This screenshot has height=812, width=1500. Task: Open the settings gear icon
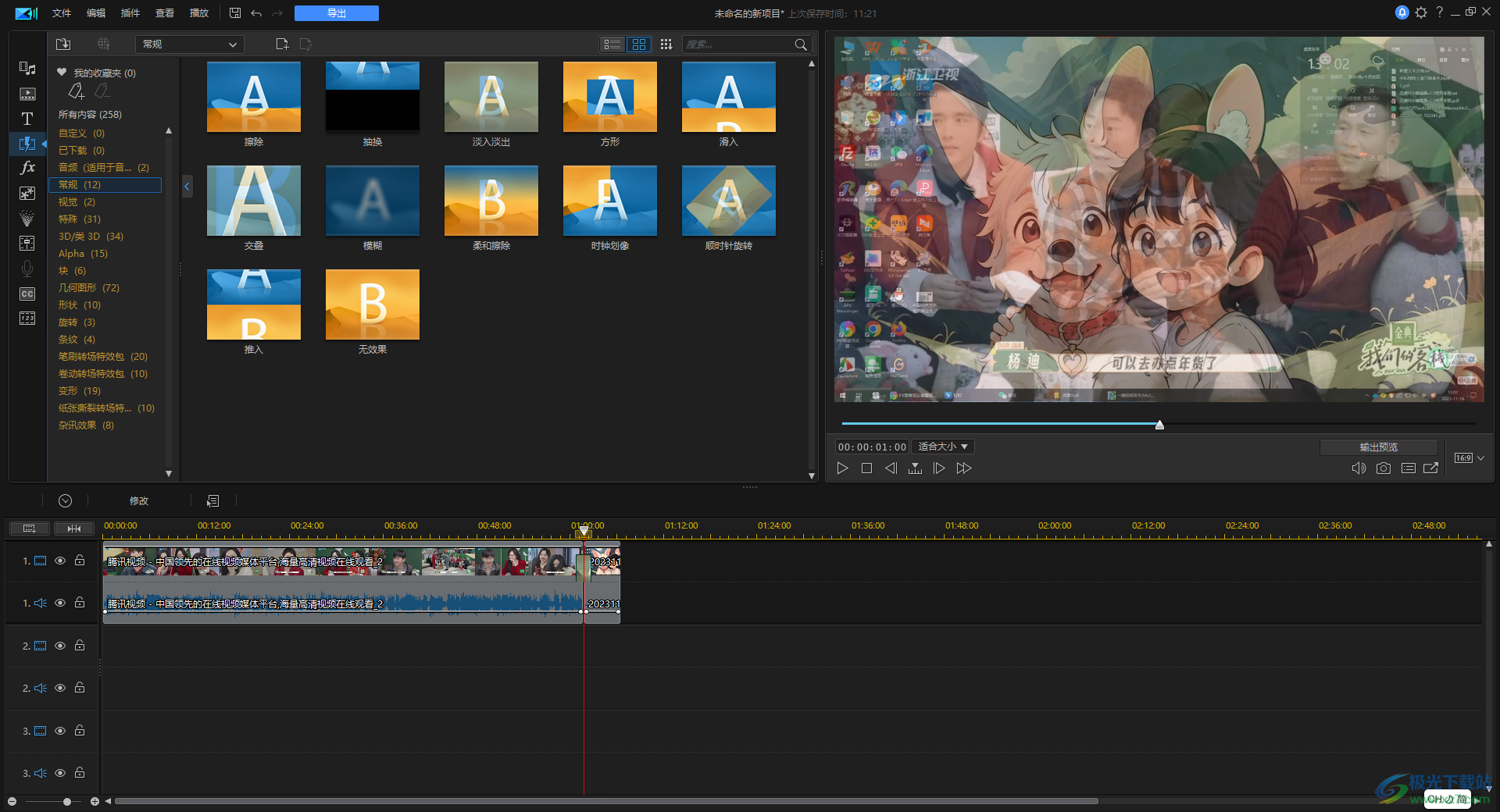point(1421,12)
